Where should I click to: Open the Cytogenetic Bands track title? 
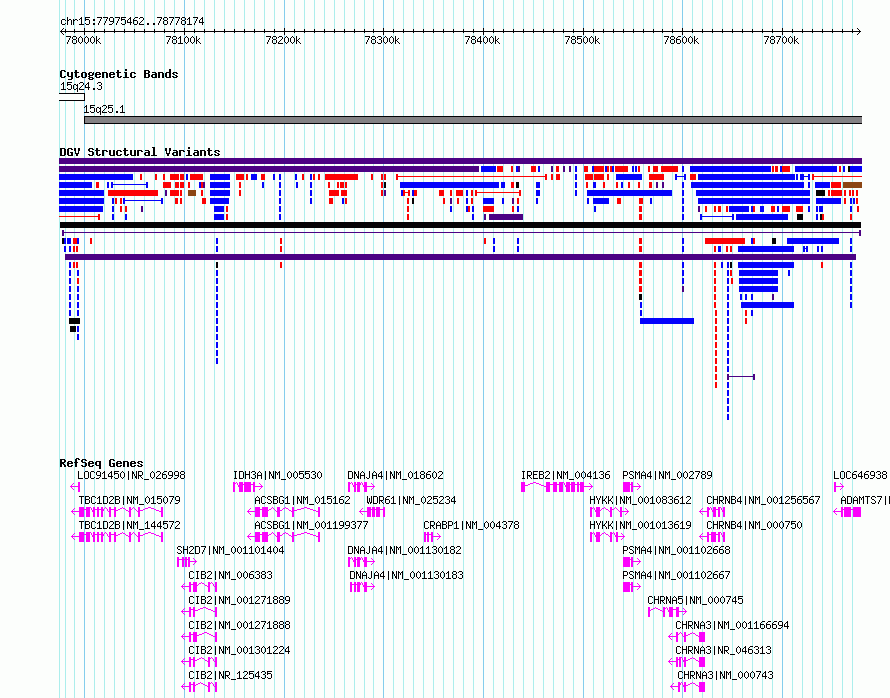119,74
